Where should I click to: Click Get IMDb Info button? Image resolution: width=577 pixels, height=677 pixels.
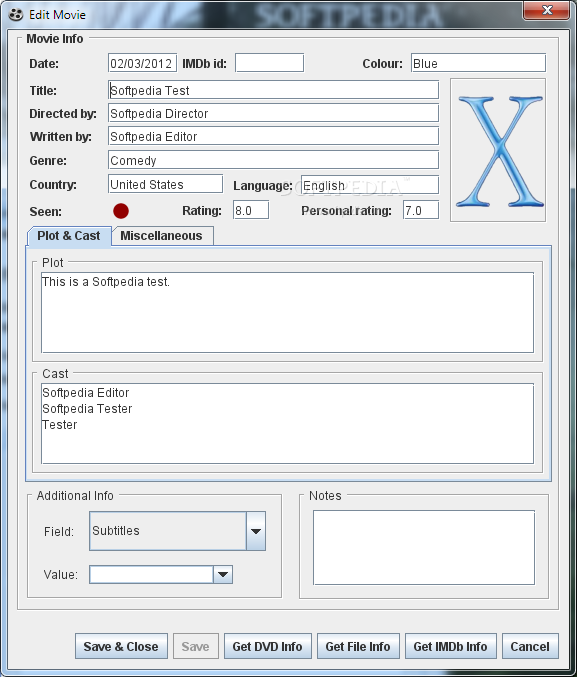pos(450,646)
